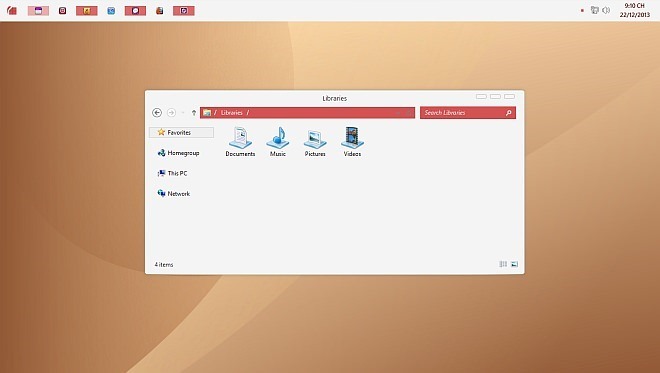The height and width of the screenshot is (373, 660).
Task: Select the Libraries breadcrumb in address bar
Action: [232, 112]
